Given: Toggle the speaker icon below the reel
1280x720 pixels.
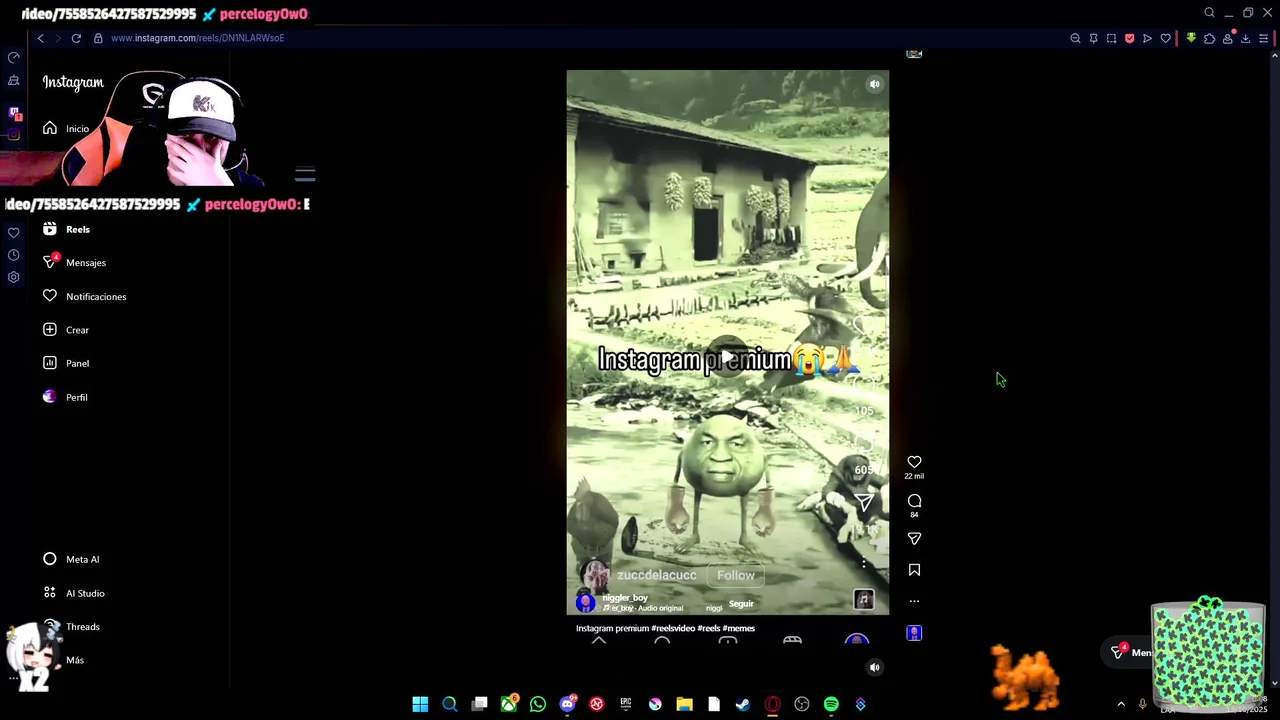Looking at the screenshot, I should click(874, 667).
